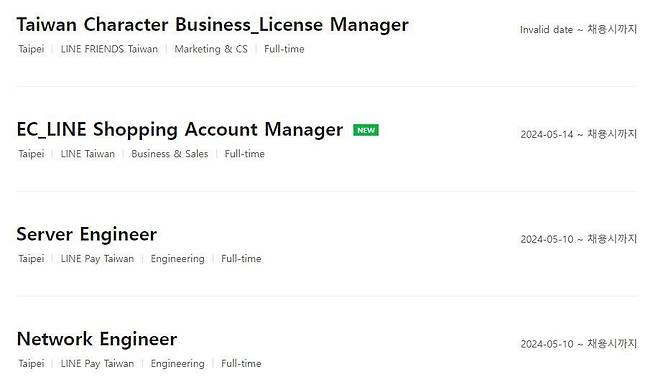658x387 pixels.
Task: Click the Business & Sales category label
Action: tap(170, 154)
